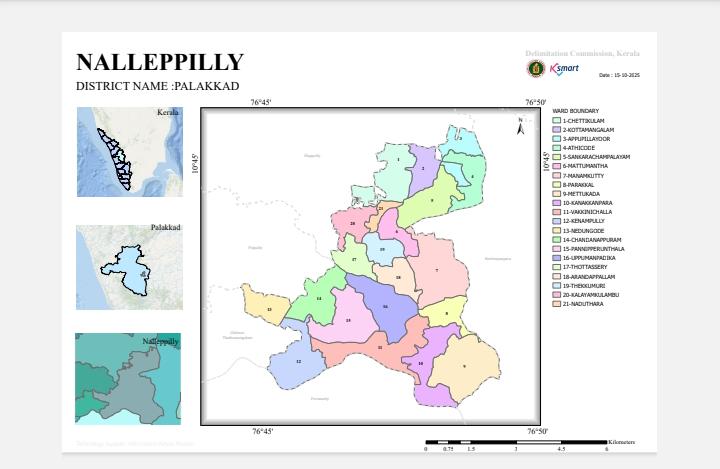Viewport: 720px width, 469px height.
Task: Select the 15-PANNIPPERUNTHALA legend color box
Action: pyautogui.click(x=557, y=249)
